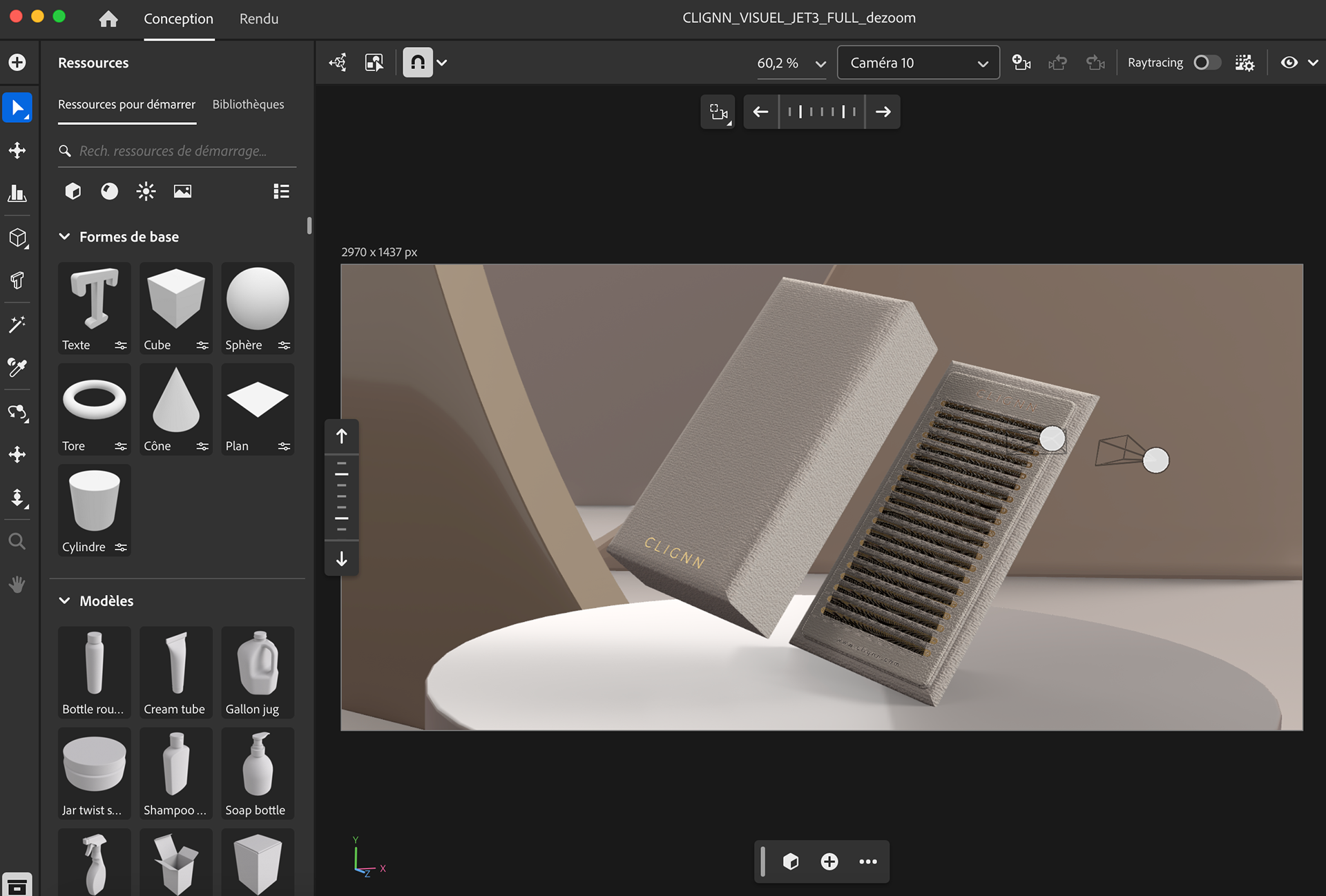
Task: Add a camera bookmark icon
Action: 1021,63
